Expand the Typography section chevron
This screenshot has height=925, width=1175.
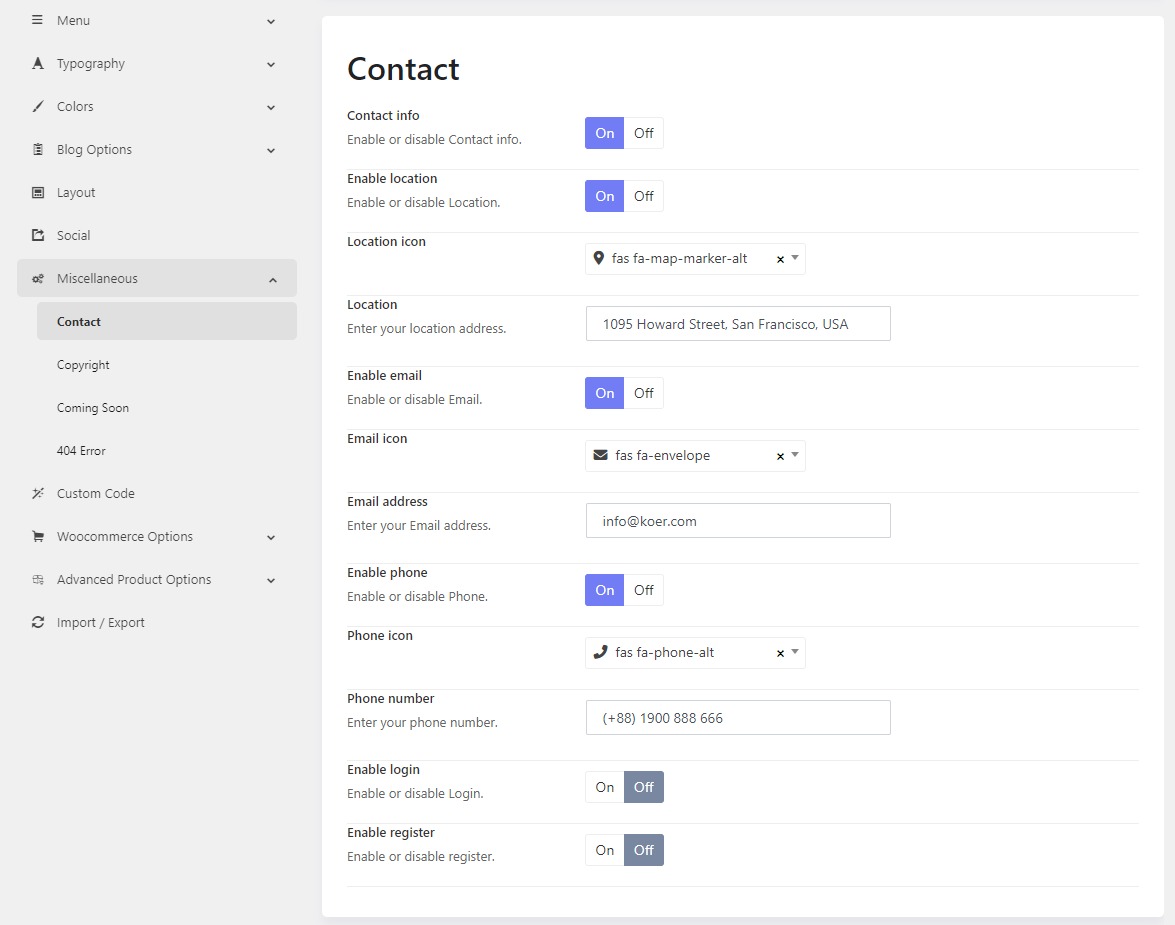[x=271, y=64]
